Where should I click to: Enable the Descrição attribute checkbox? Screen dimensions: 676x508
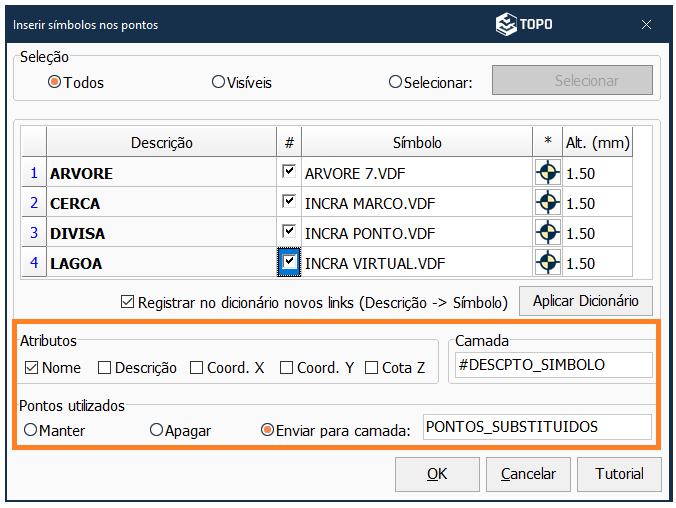(105, 368)
